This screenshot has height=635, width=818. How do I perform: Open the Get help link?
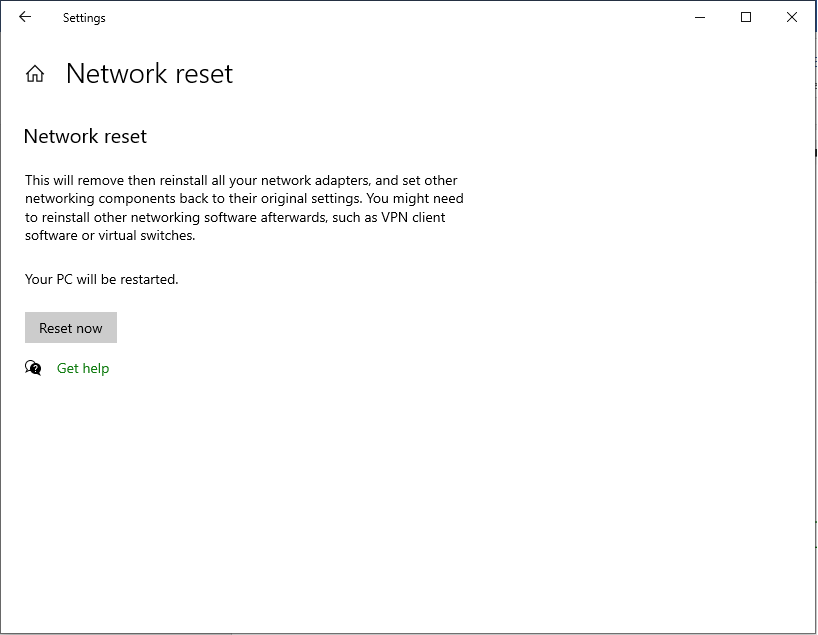[x=83, y=368]
